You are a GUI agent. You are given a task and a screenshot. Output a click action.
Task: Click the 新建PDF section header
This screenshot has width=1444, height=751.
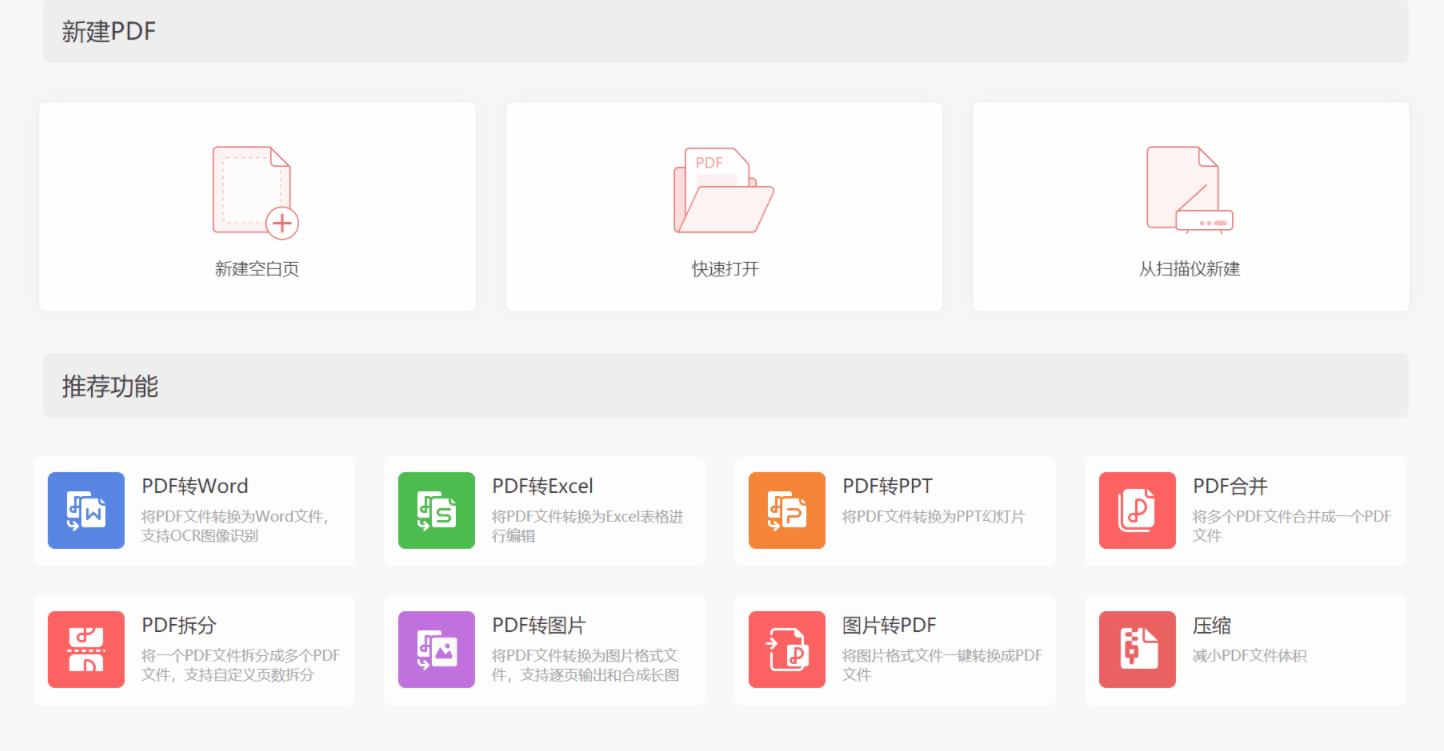click(x=109, y=31)
